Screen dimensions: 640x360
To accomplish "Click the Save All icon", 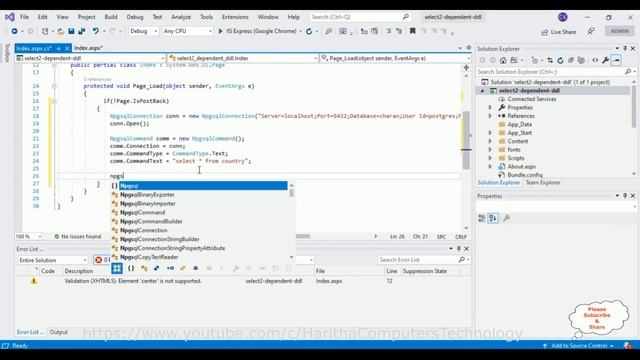I will [82, 31].
